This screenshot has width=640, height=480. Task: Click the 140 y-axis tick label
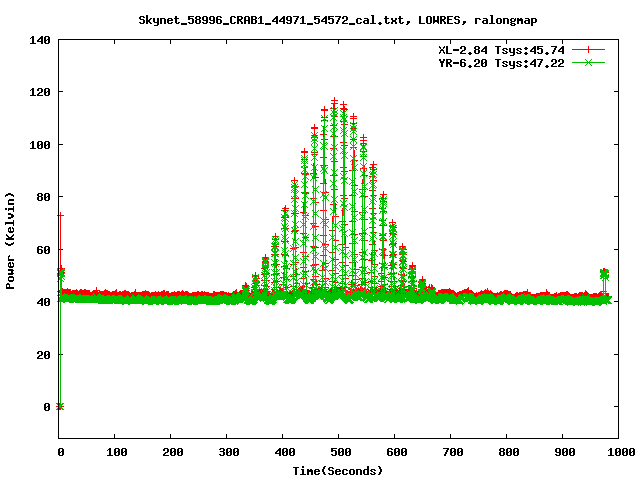tap(40, 40)
